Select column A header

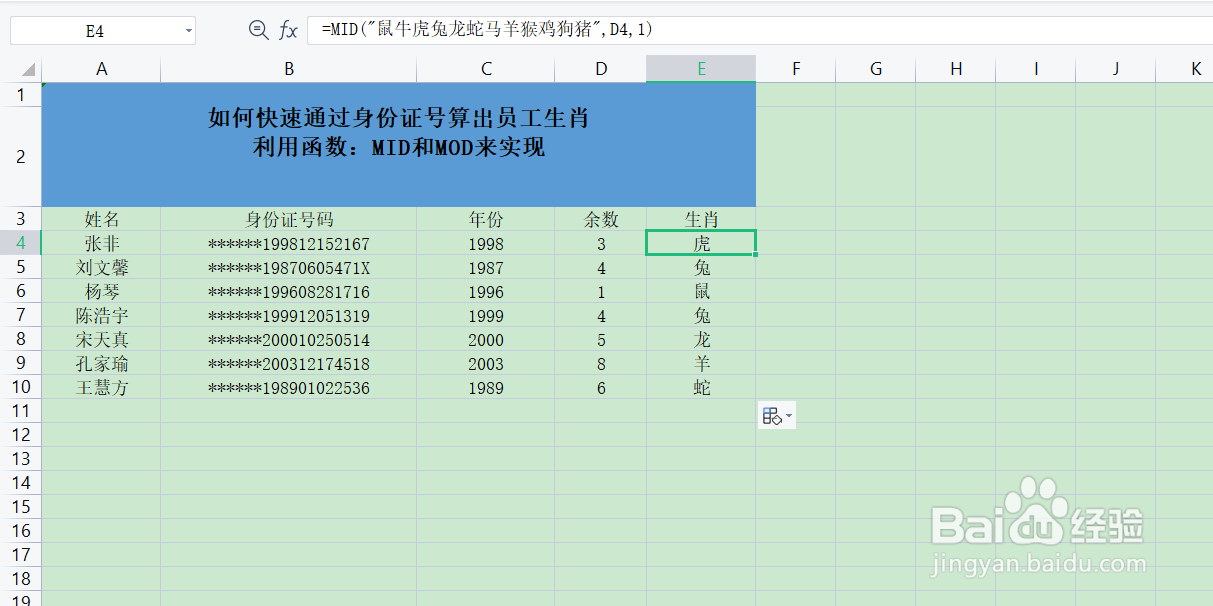pyautogui.click(x=101, y=69)
